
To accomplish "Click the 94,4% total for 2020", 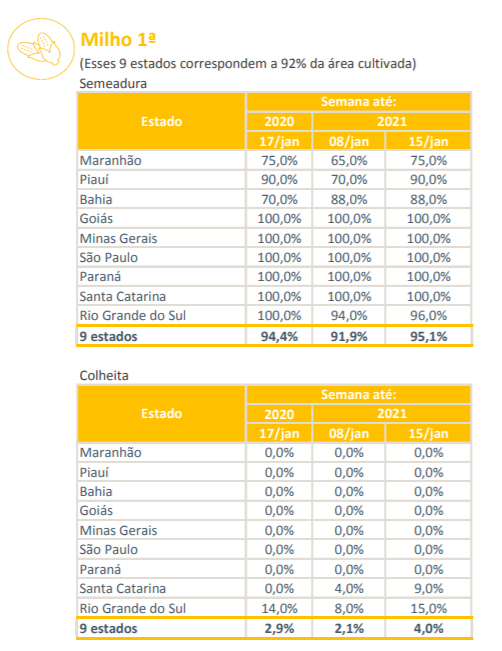I will (279, 336).
